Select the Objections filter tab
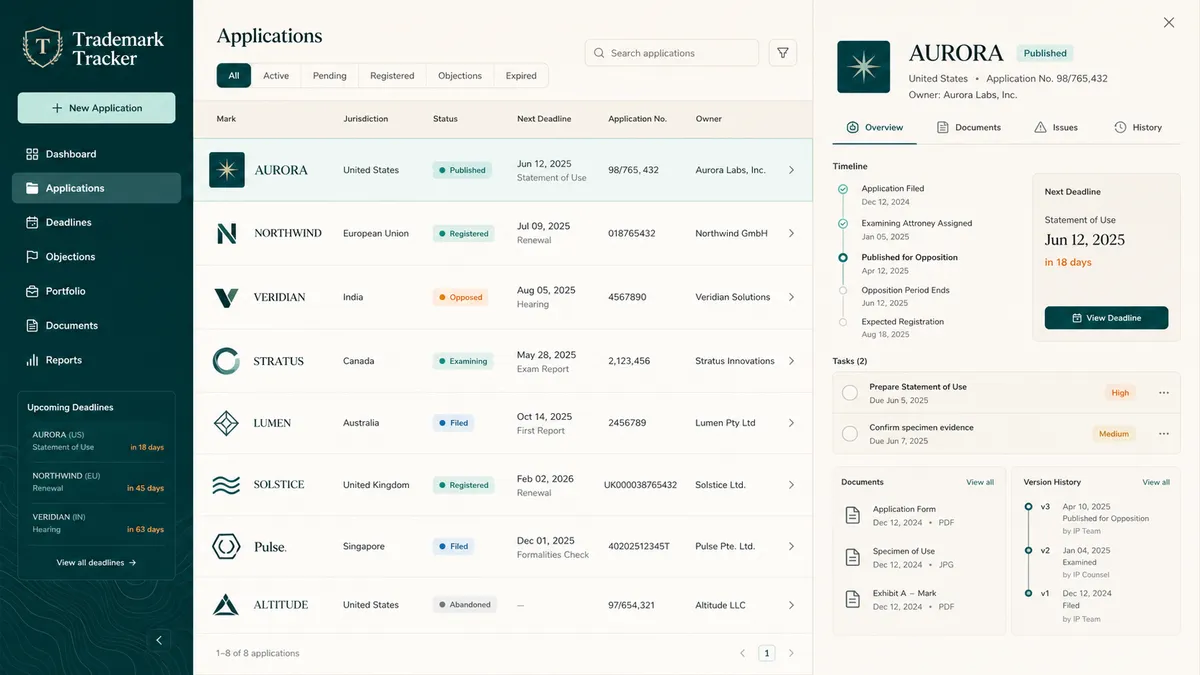 [x=460, y=76]
